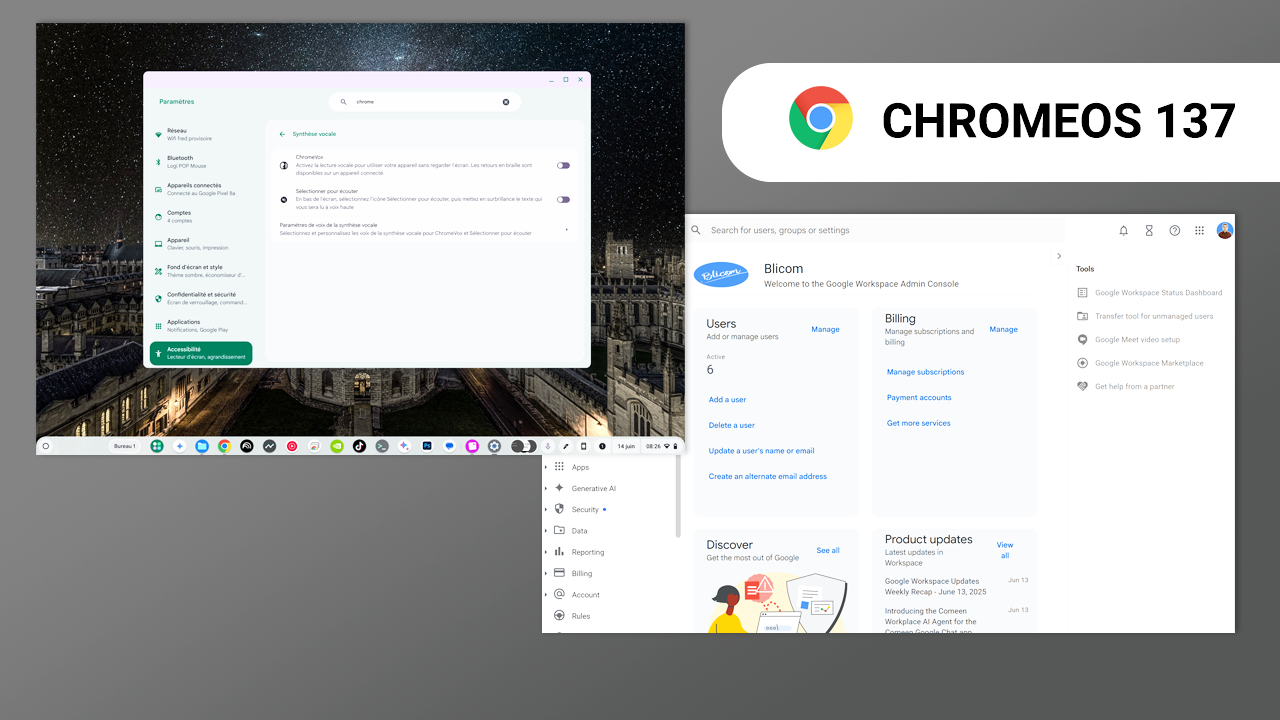Expand the Account sidebar item
1280x720 pixels.
(546, 595)
